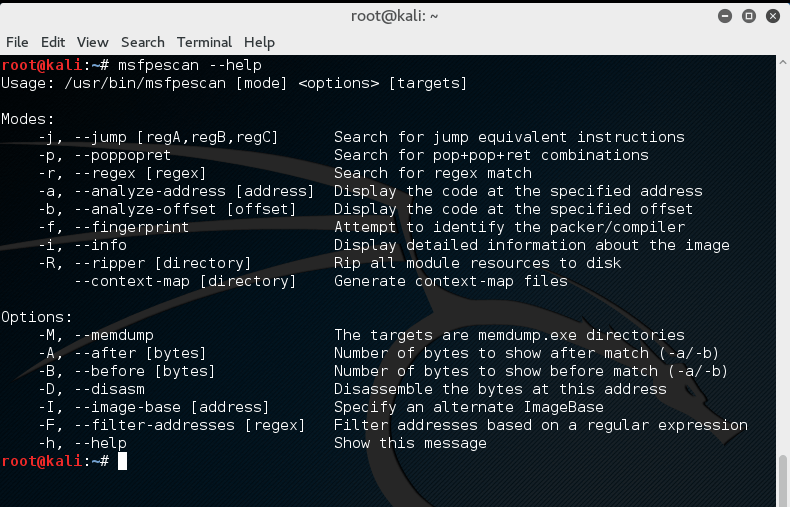
Task: Click the Usage line in terminal output
Action: pos(234,83)
